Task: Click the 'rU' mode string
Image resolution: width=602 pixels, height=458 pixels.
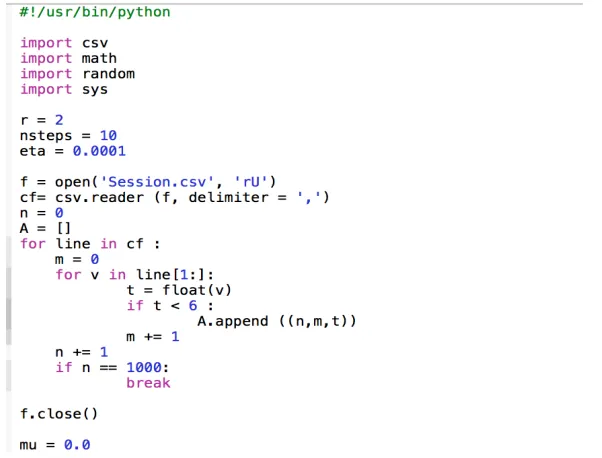Action: (251, 182)
